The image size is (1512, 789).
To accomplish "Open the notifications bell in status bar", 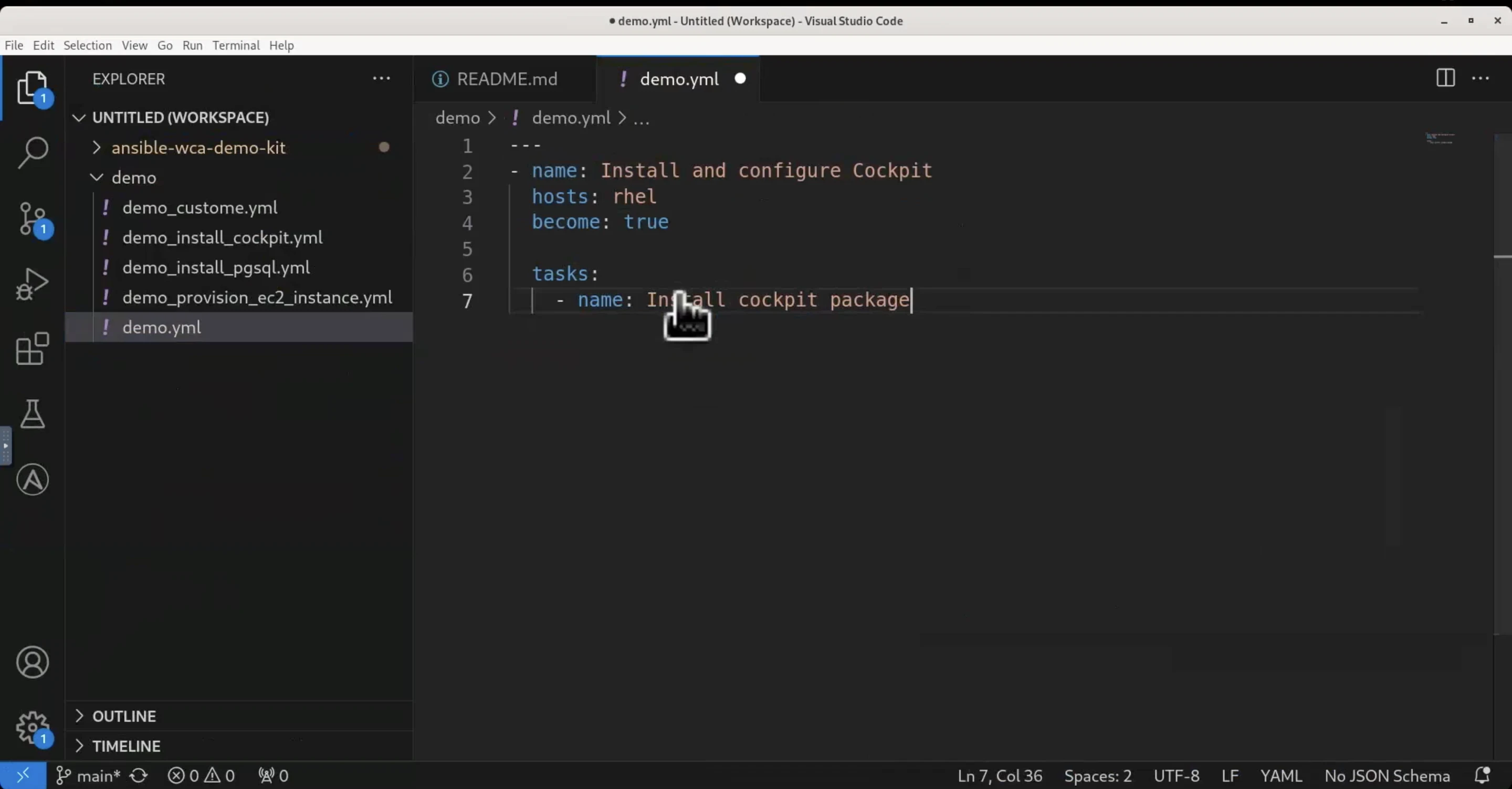I will click(x=1483, y=775).
